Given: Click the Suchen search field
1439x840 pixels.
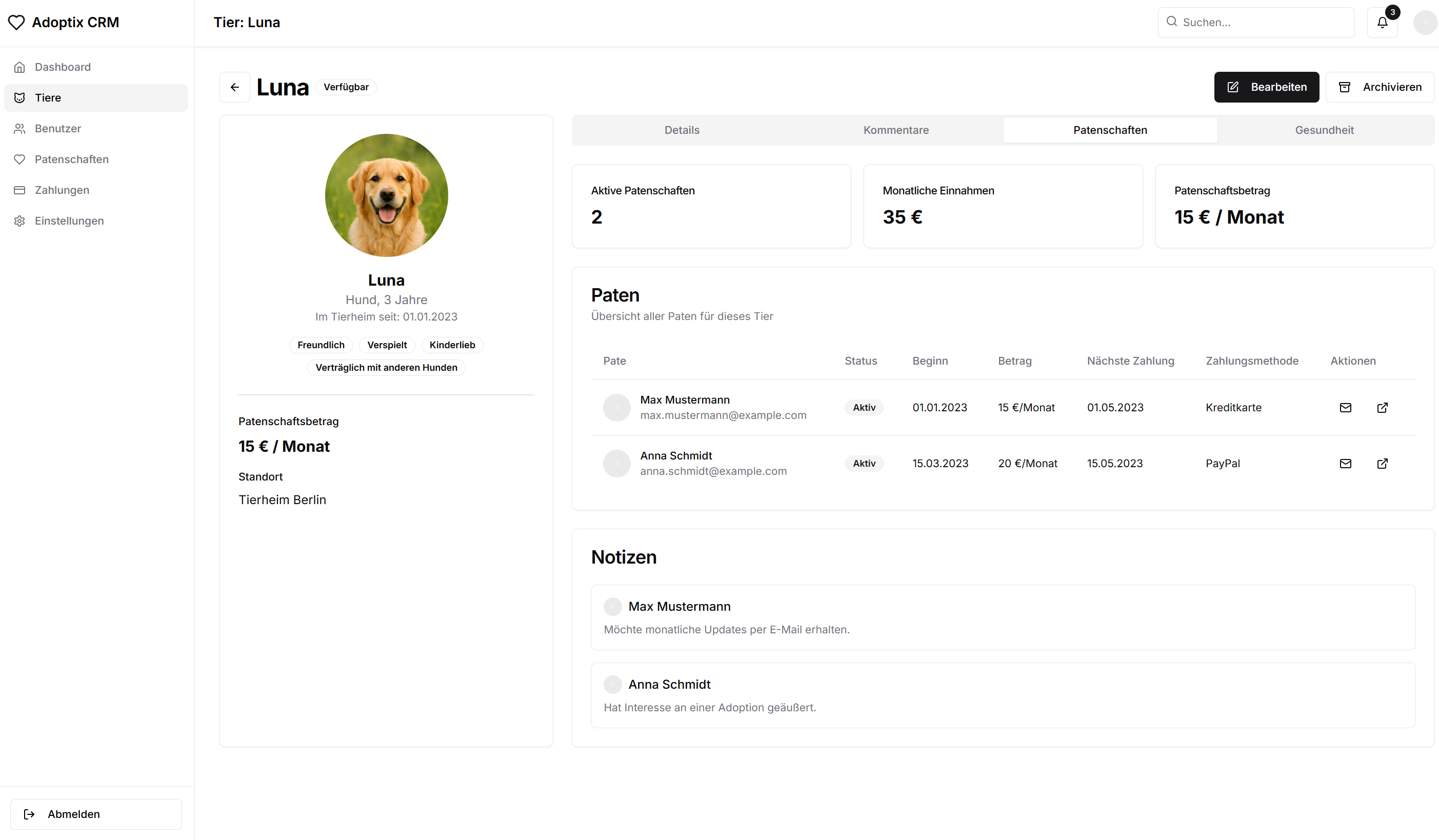Looking at the screenshot, I should (1256, 22).
